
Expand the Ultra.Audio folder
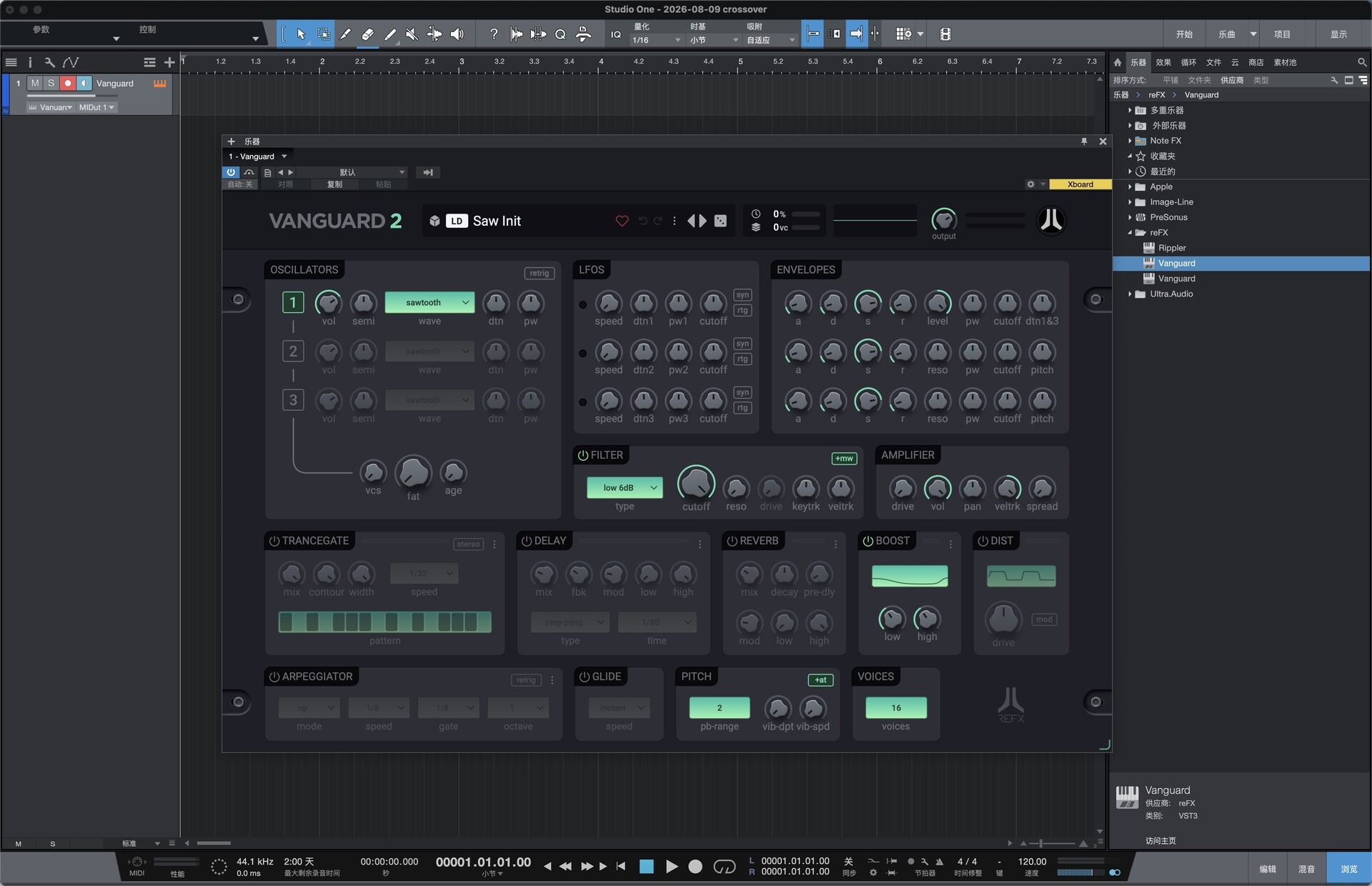coord(1130,294)
